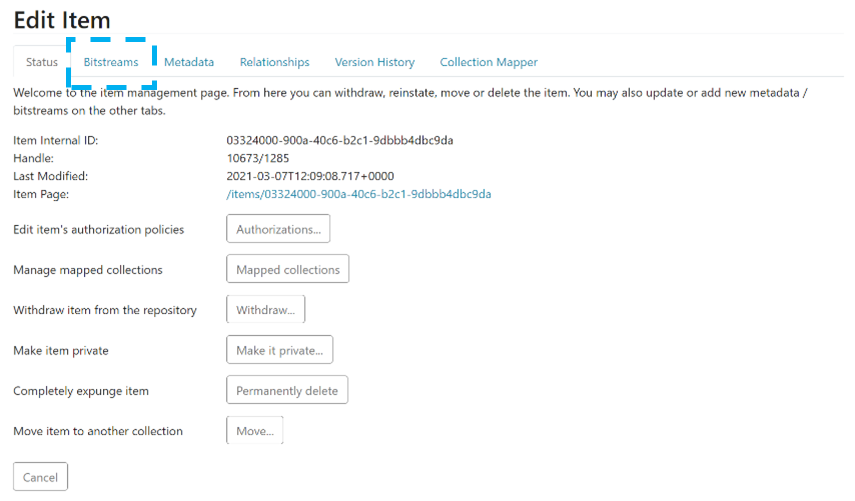Click Make it private...
Image resolution: width=855 pixels, height=501 pixels.
coord(279,350)
